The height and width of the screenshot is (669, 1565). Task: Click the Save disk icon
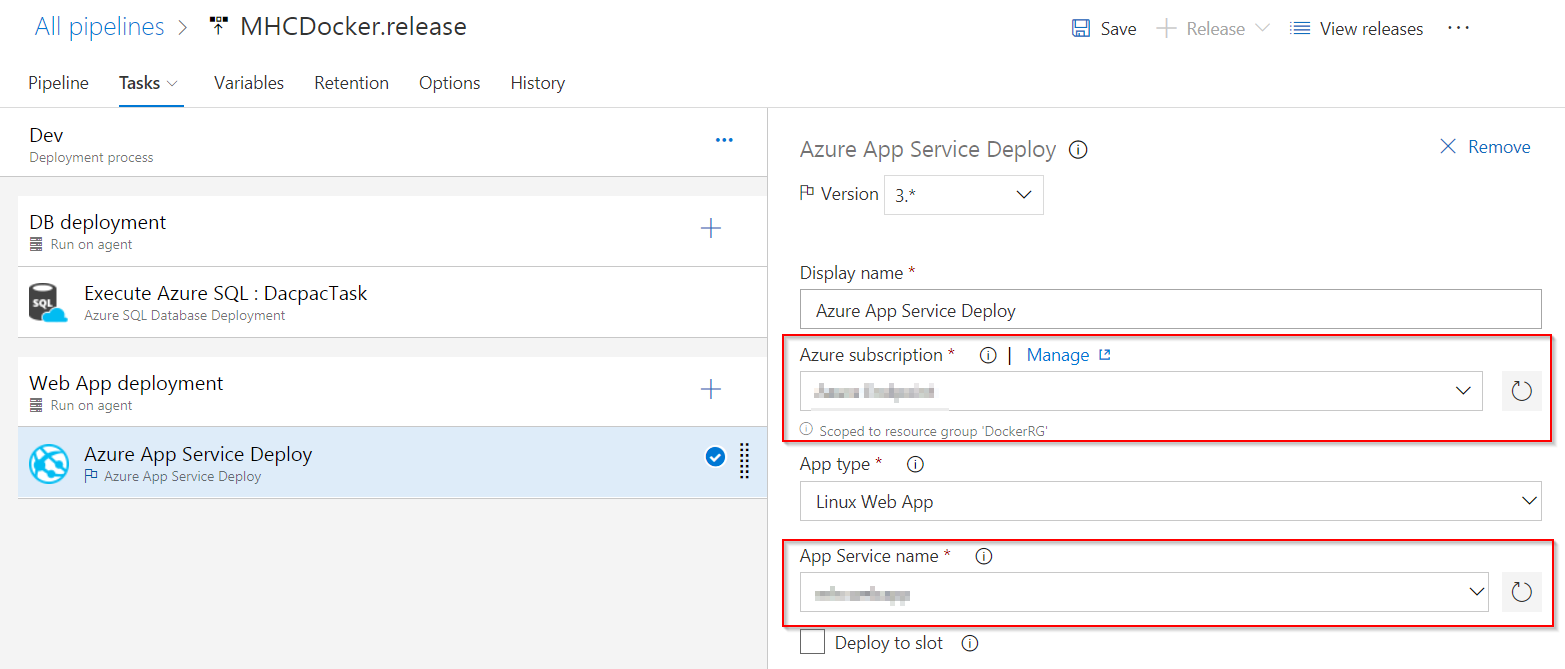1081,28
